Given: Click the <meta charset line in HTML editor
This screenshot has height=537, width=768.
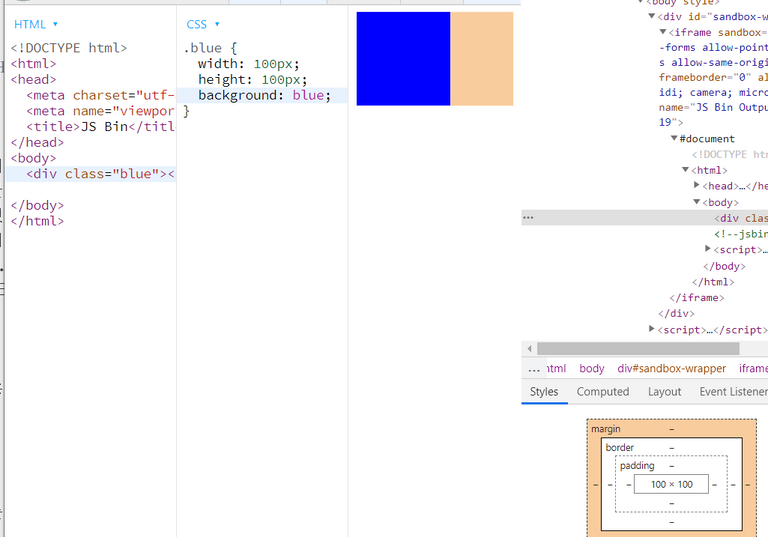Looking at the screenshot, I should point(100,95).
